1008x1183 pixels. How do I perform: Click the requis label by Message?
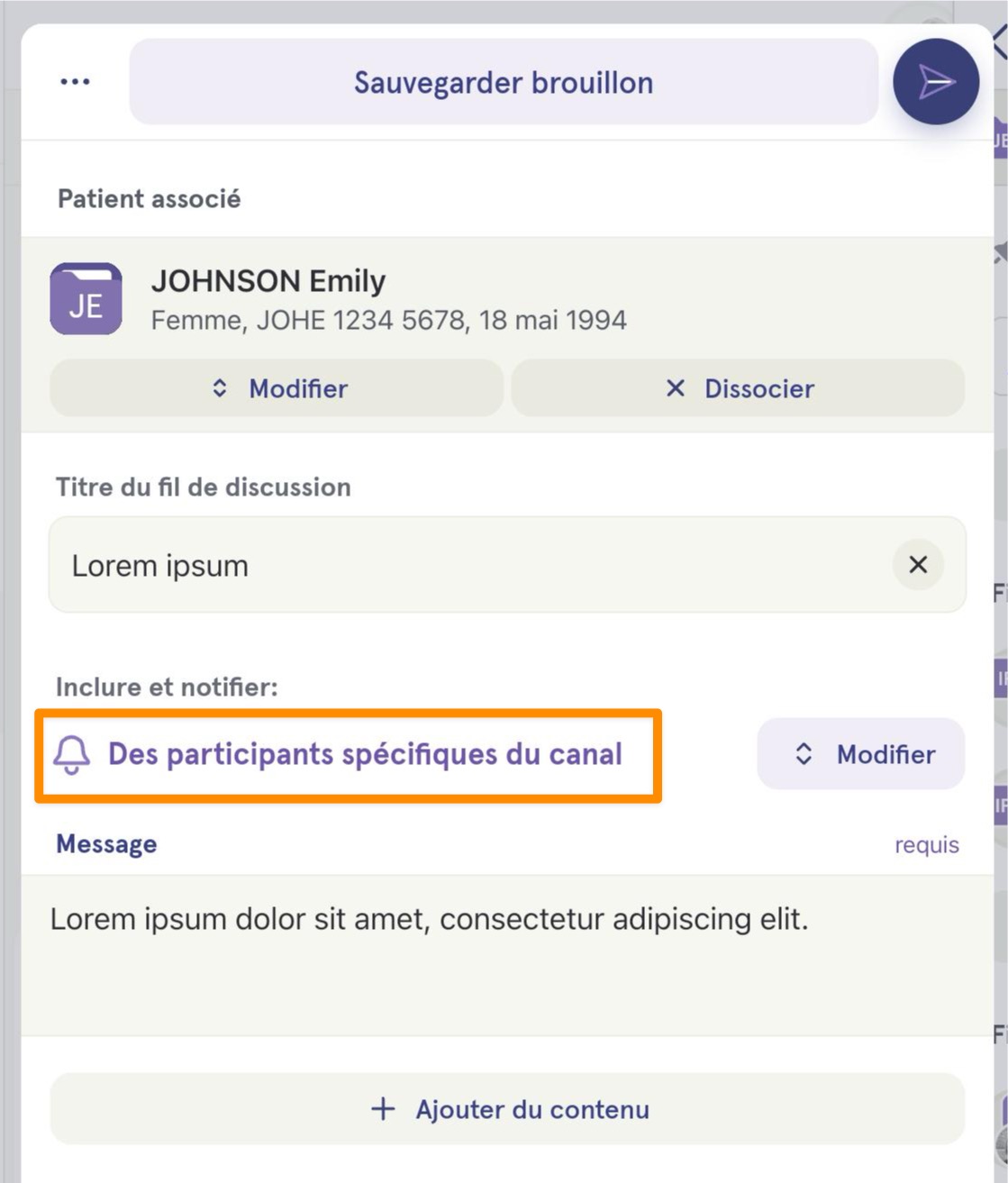coord(926,845)
